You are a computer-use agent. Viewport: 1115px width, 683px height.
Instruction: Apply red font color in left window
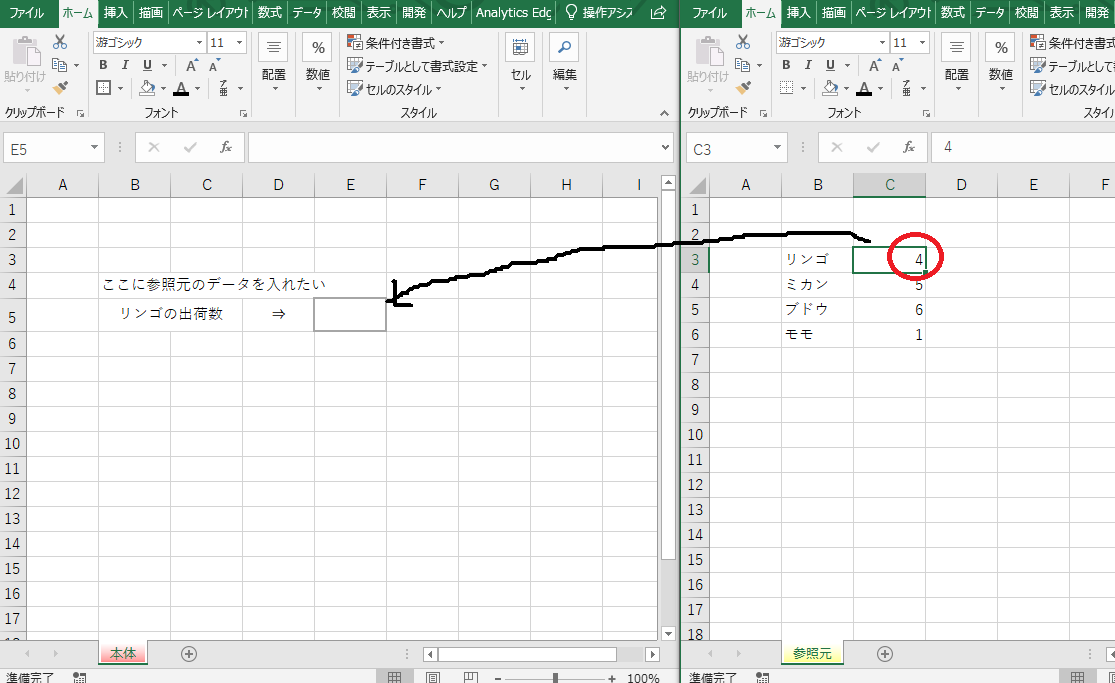[x=181, y=88]
